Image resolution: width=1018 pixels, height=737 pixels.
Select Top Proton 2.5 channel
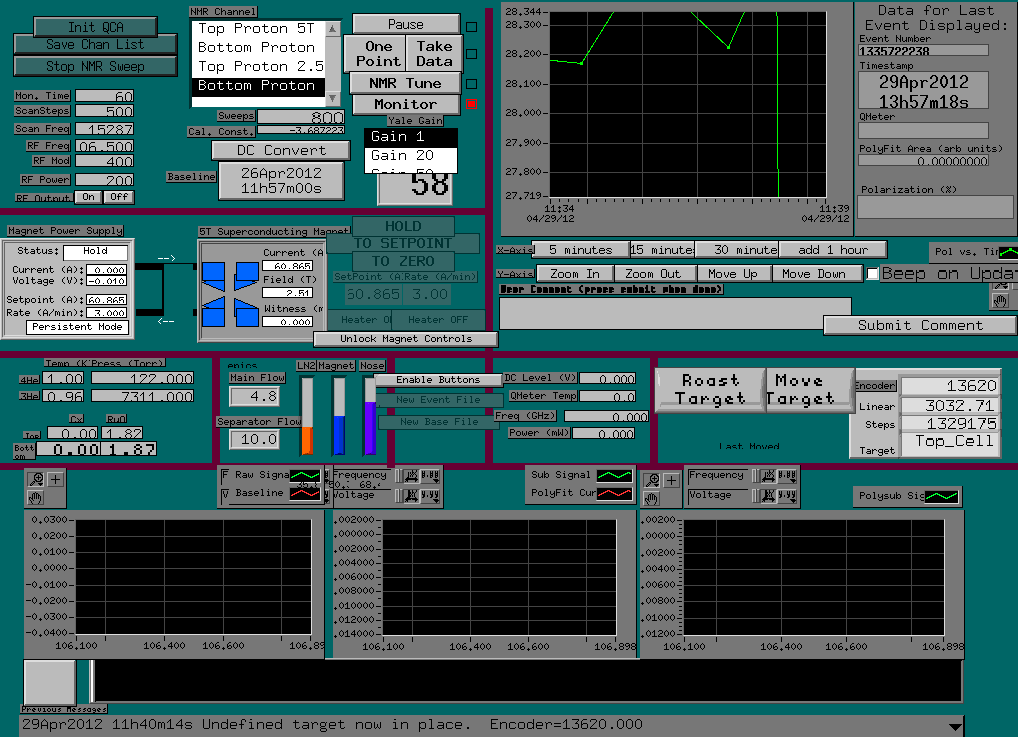coord(258,66)
